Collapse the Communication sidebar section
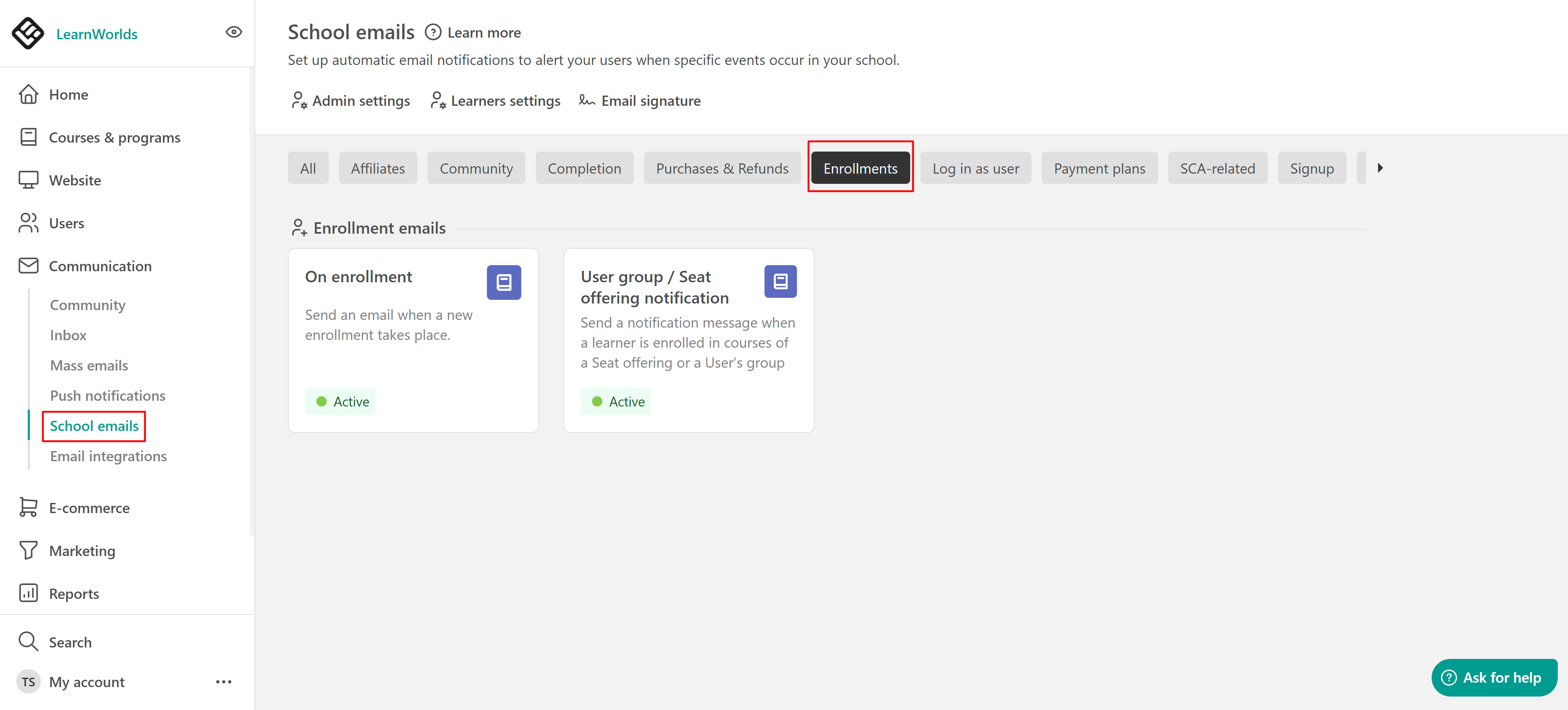 (100, 266)
